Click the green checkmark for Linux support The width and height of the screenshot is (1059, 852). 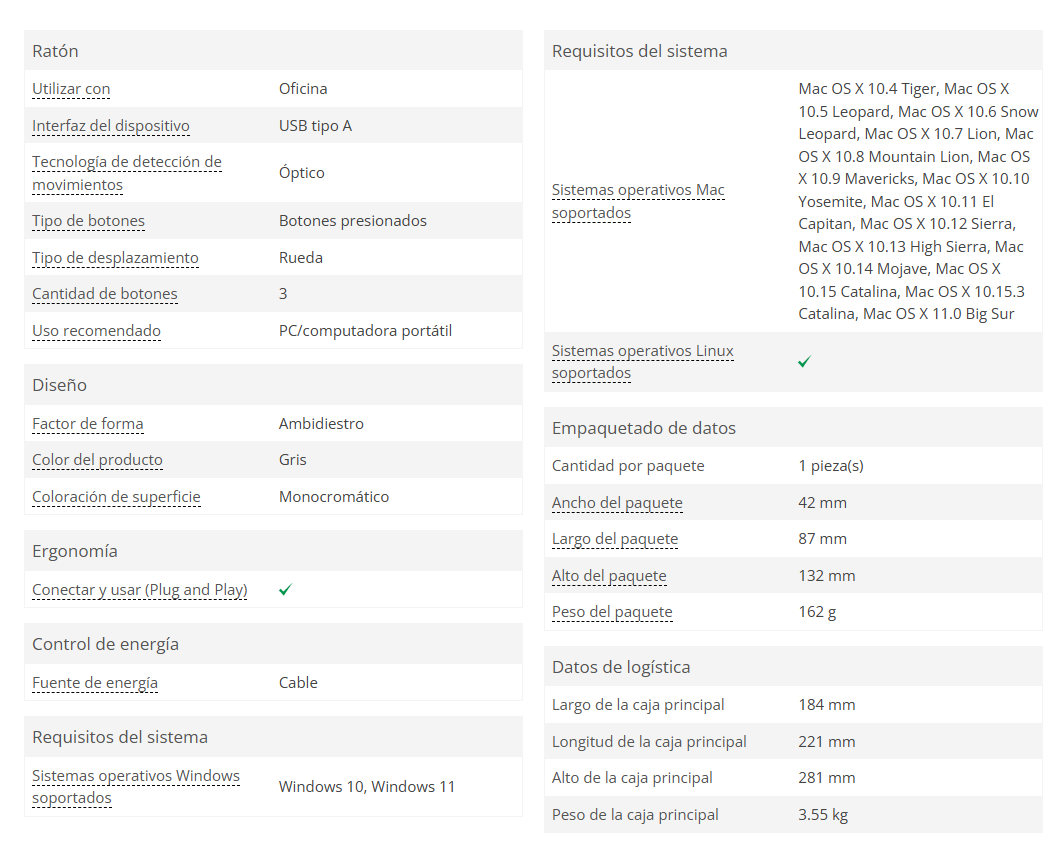pos(804,362)
